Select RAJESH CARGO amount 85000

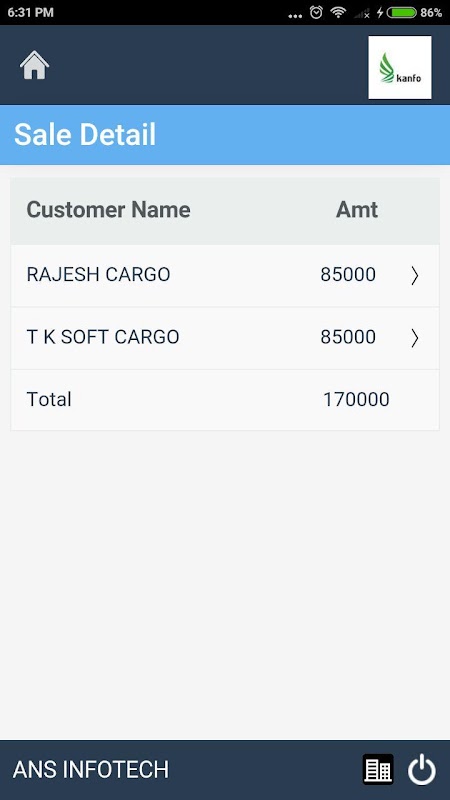point(348,274)
